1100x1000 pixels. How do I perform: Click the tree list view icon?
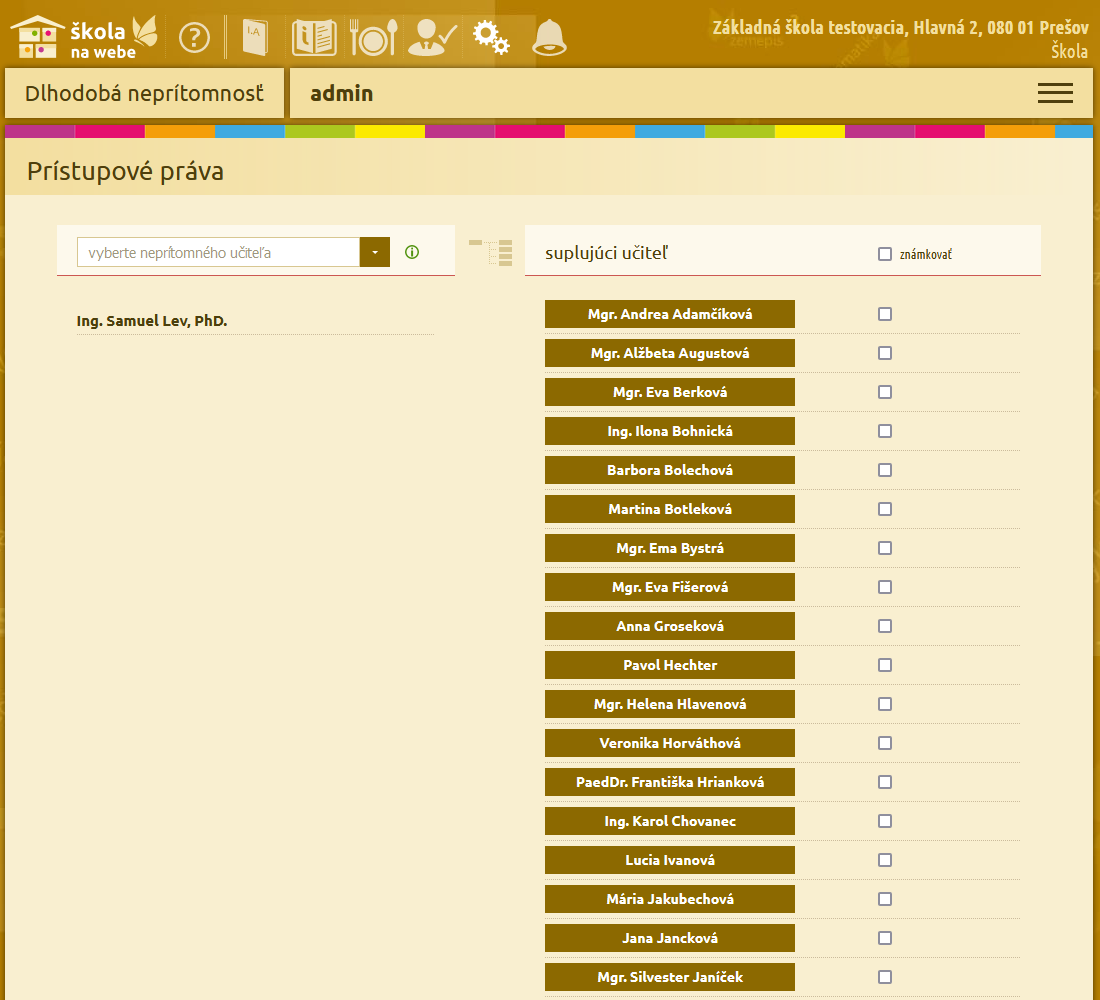click(490, 253)
